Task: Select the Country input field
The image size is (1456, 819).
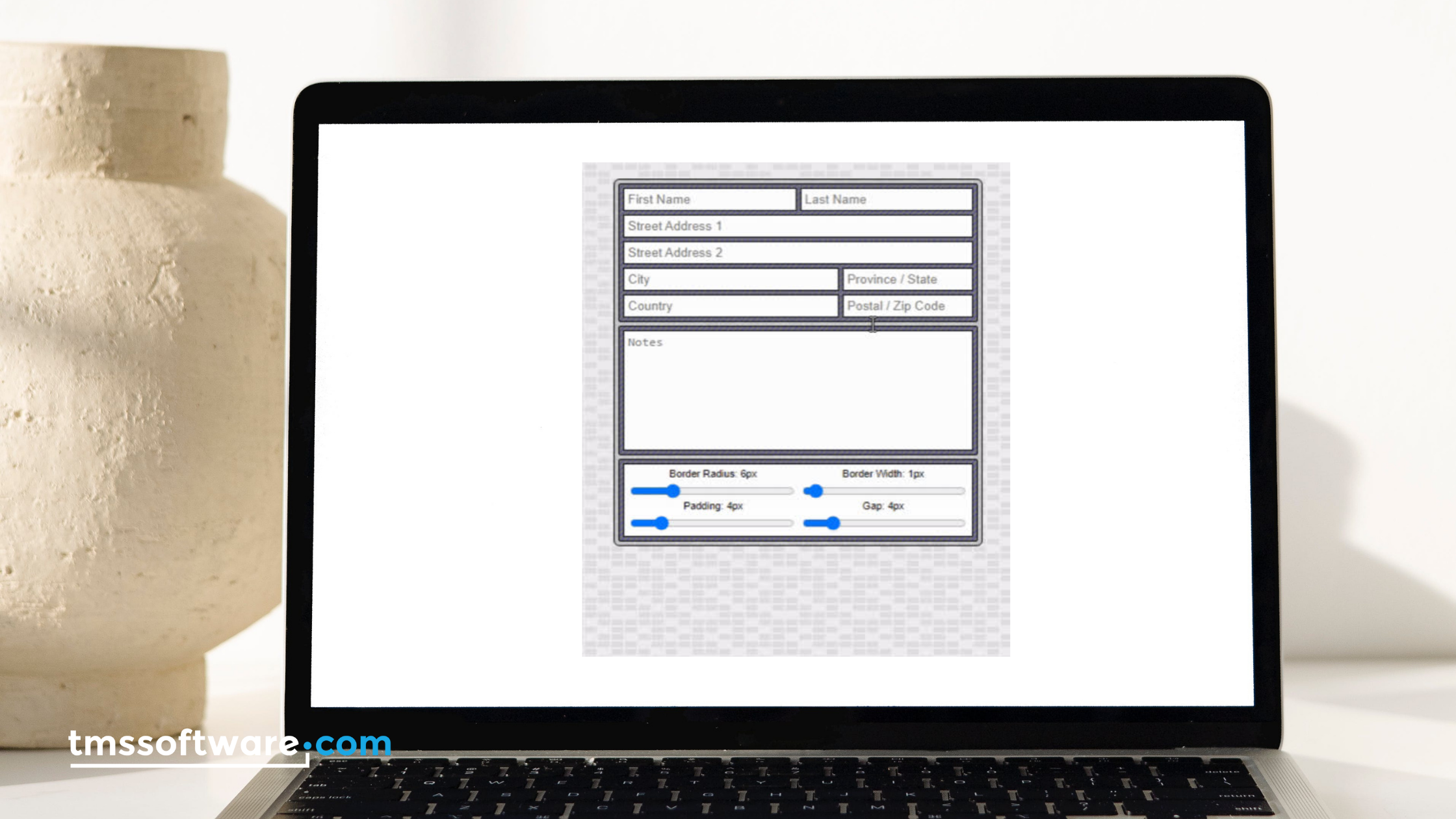Action: coord(729,305)
